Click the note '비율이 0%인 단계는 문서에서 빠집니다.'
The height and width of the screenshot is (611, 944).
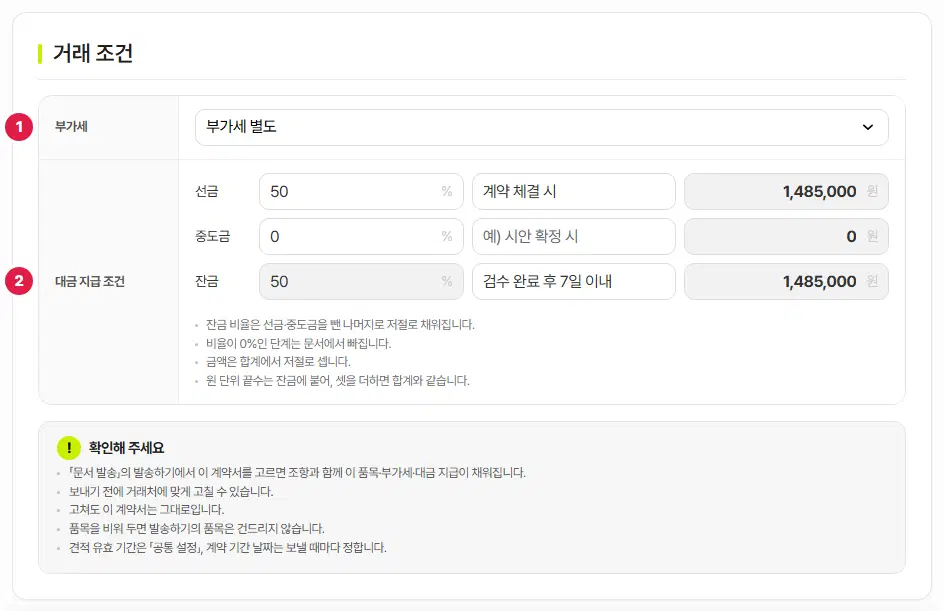299,343
